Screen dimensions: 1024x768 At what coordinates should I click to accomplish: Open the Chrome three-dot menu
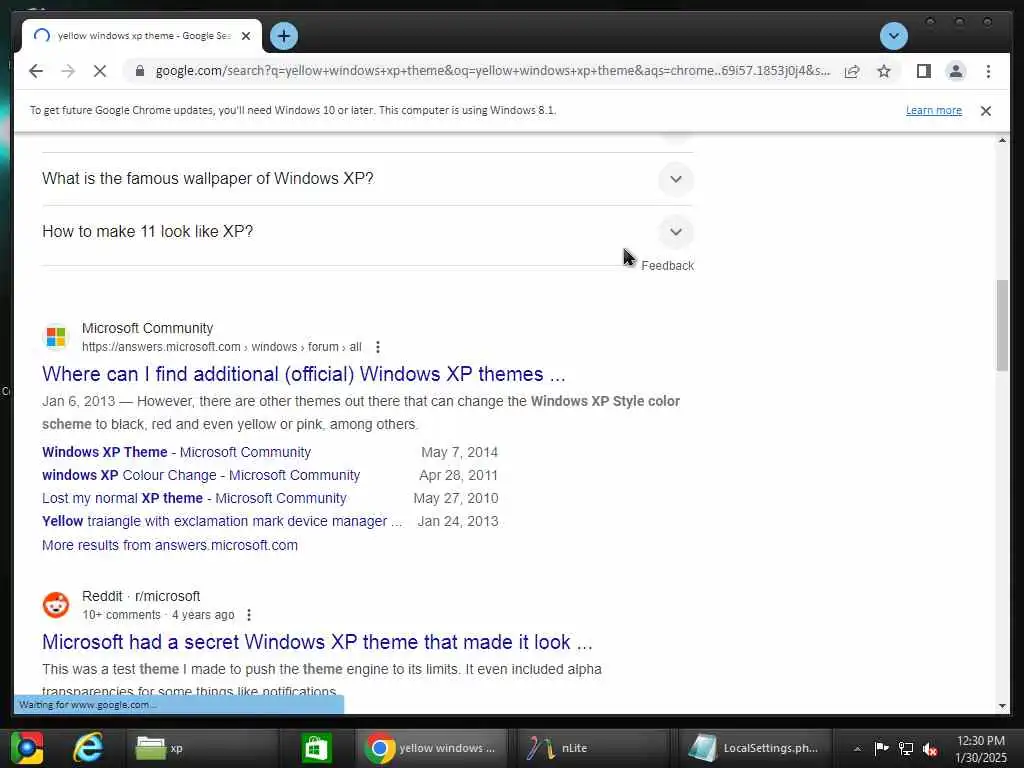click(988, 71)
